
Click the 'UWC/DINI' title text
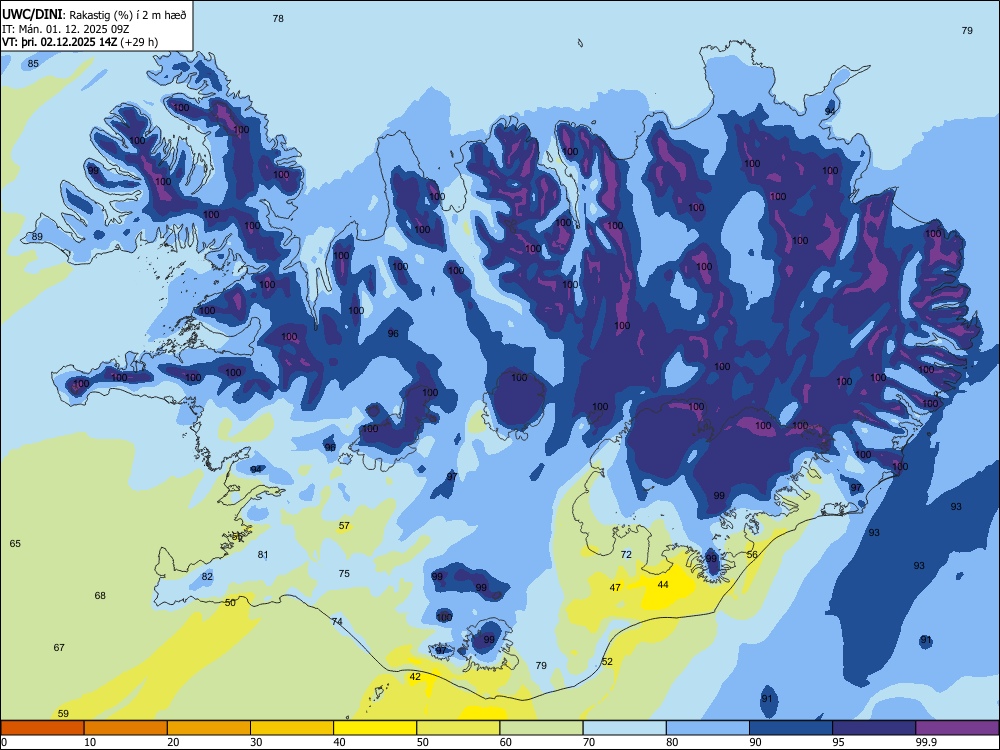32,15
